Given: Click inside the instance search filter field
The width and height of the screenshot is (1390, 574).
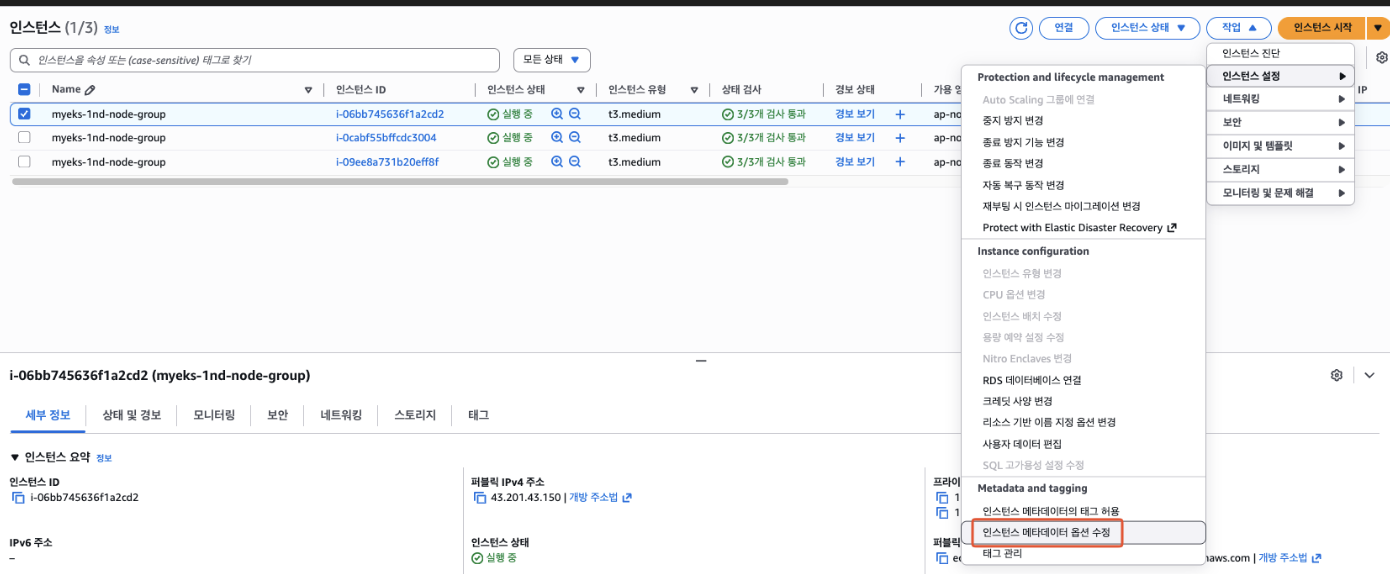Looking at the screenshot, I should pos(256,60).
